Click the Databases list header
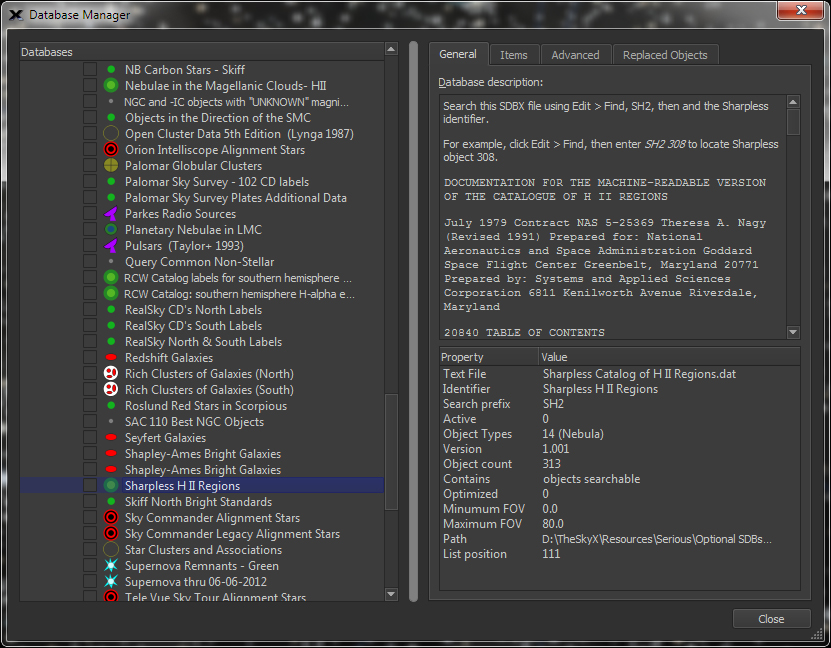The width and height of the screenshot is (831, 648). coord(202,52)
